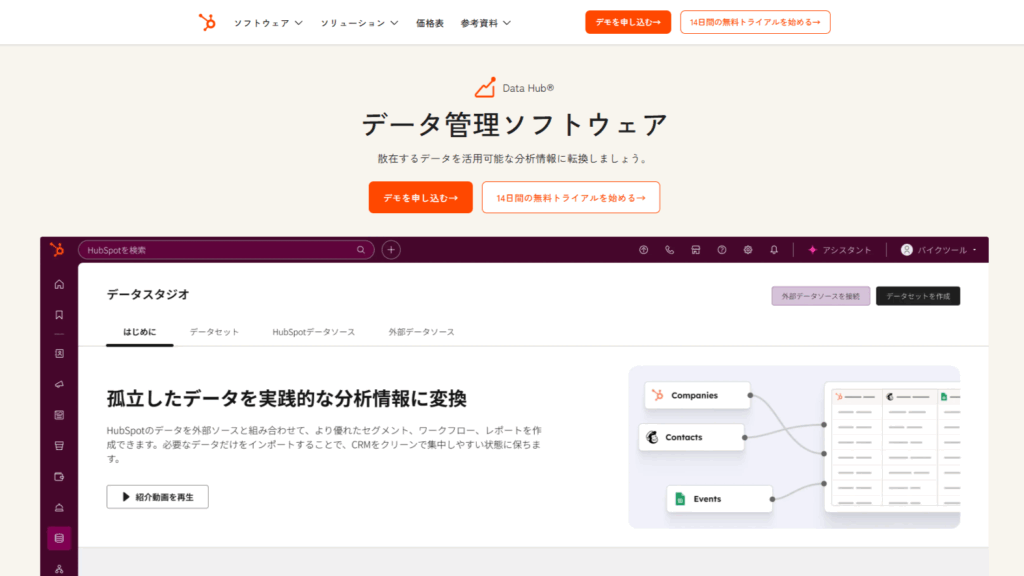
Task: Open the Marketplace storefront icon
Action: click(x=695, y=250)
